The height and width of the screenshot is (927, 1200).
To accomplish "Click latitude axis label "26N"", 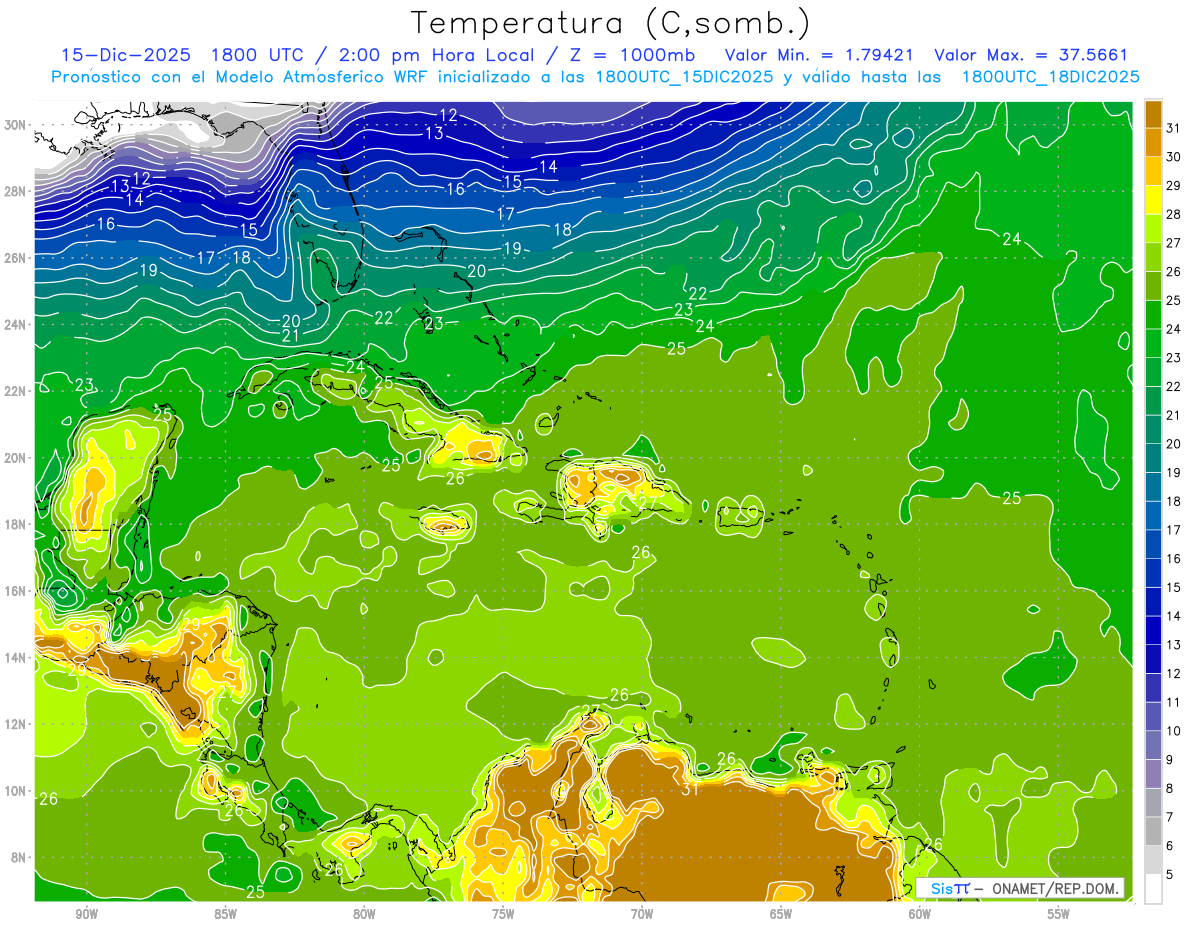I will [17, 258].
